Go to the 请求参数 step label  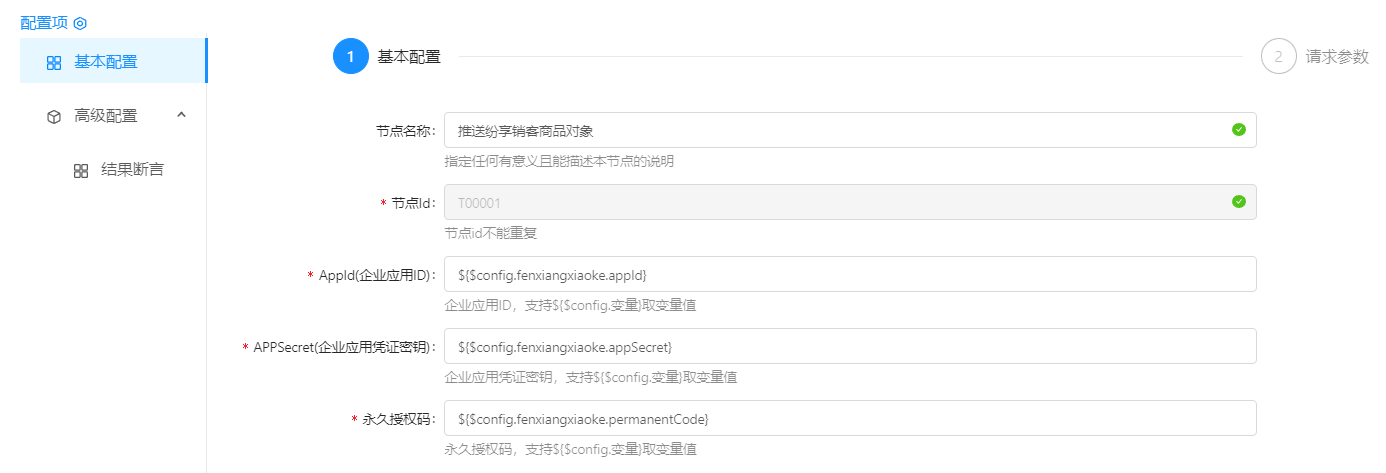click(1337, 57)
